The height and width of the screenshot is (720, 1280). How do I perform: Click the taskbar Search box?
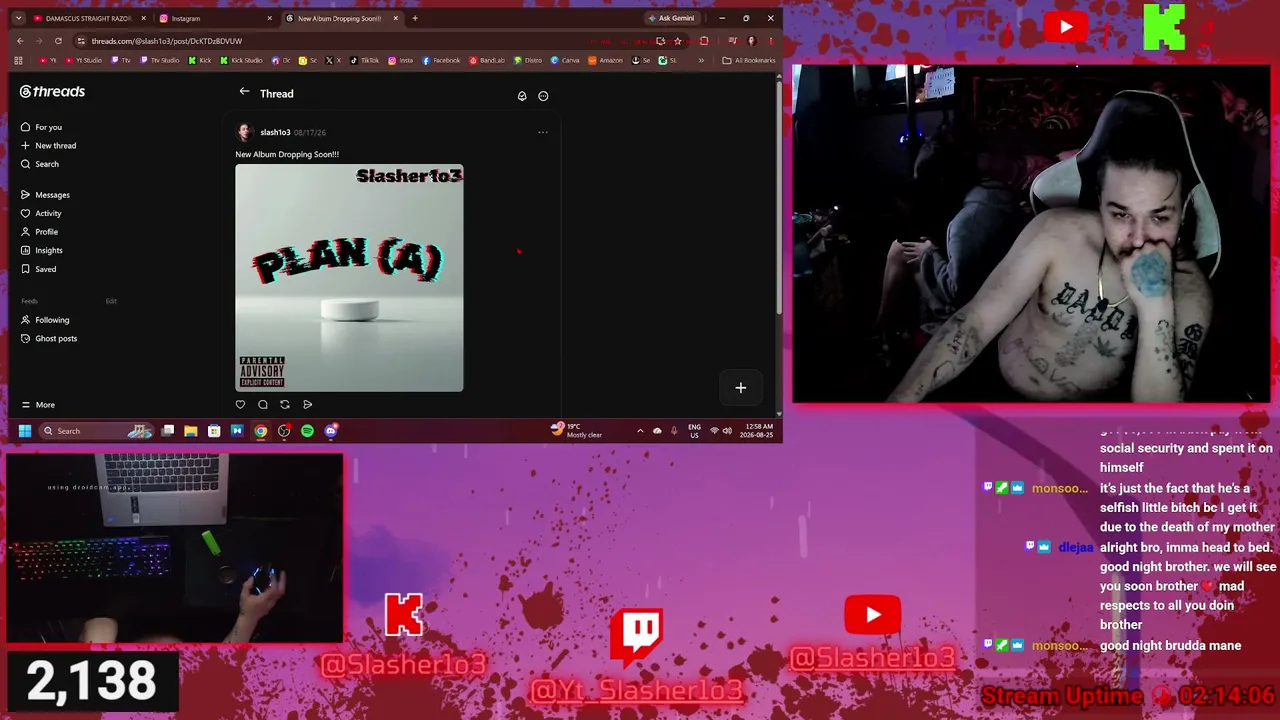click(95, 431)
